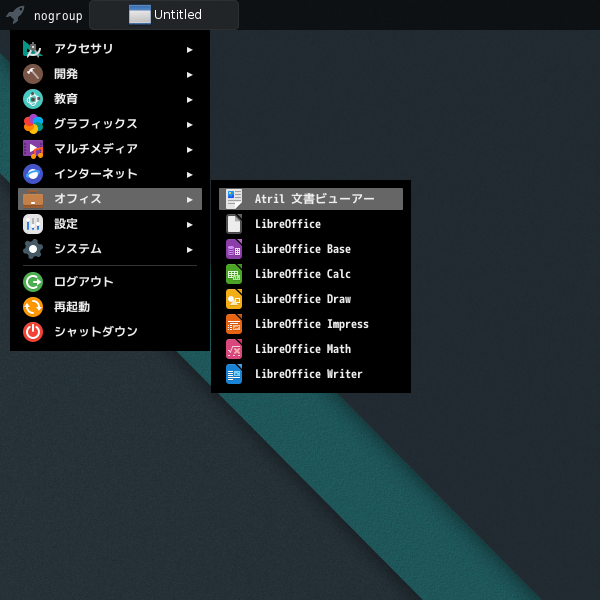Click the colorful グラフィックス icon
This screenshot has width=600, height=600.
tap(33, 124)
